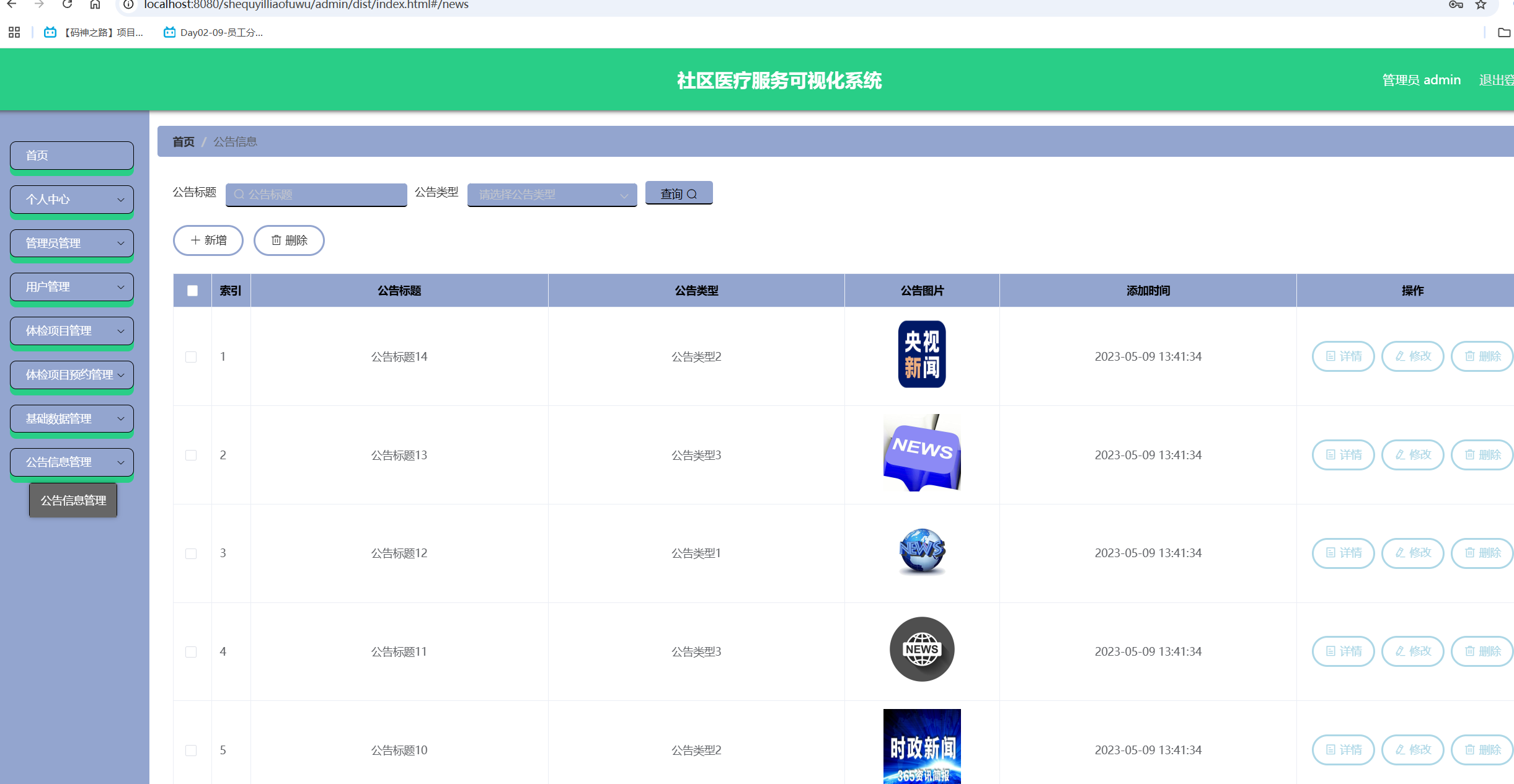Click the site info icon in address bar
Screen dimensions: 1514x784
tap(128, 4)
